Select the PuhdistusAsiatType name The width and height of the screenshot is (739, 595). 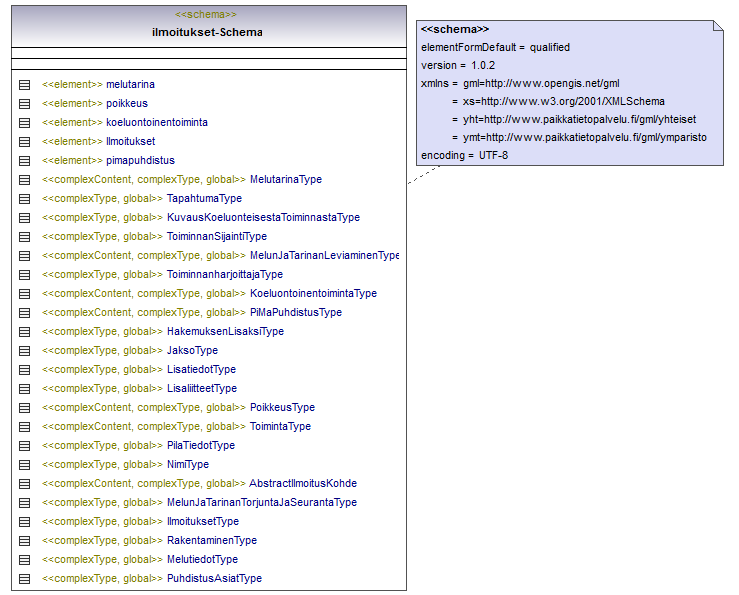point(214,578)
